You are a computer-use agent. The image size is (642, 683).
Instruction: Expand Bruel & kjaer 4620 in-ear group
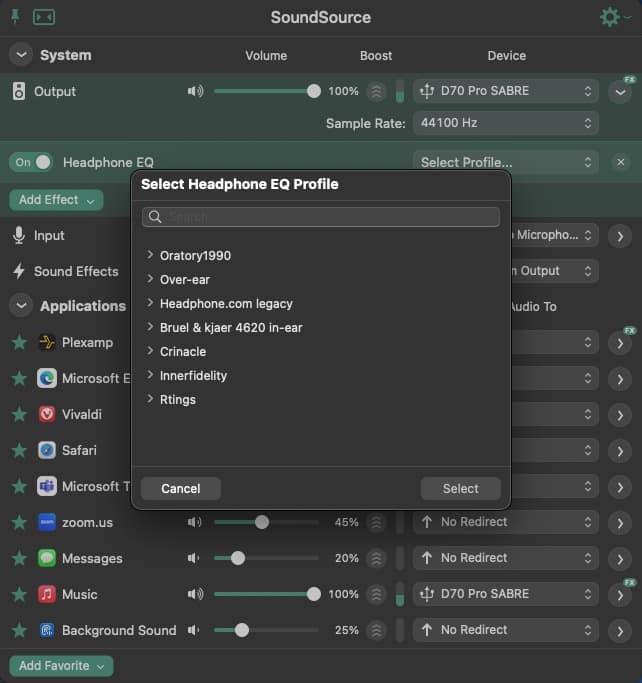point(150,327)
